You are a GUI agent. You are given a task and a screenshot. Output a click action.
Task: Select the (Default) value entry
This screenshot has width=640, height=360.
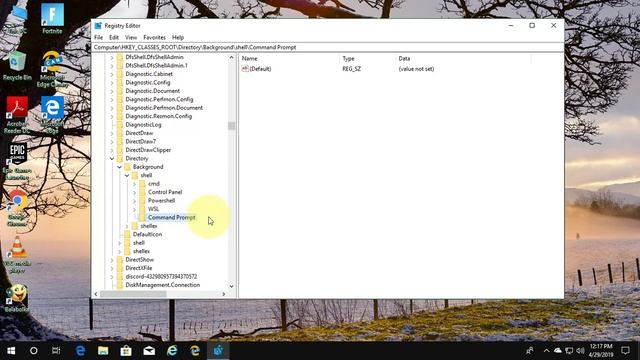click(260, 69)
